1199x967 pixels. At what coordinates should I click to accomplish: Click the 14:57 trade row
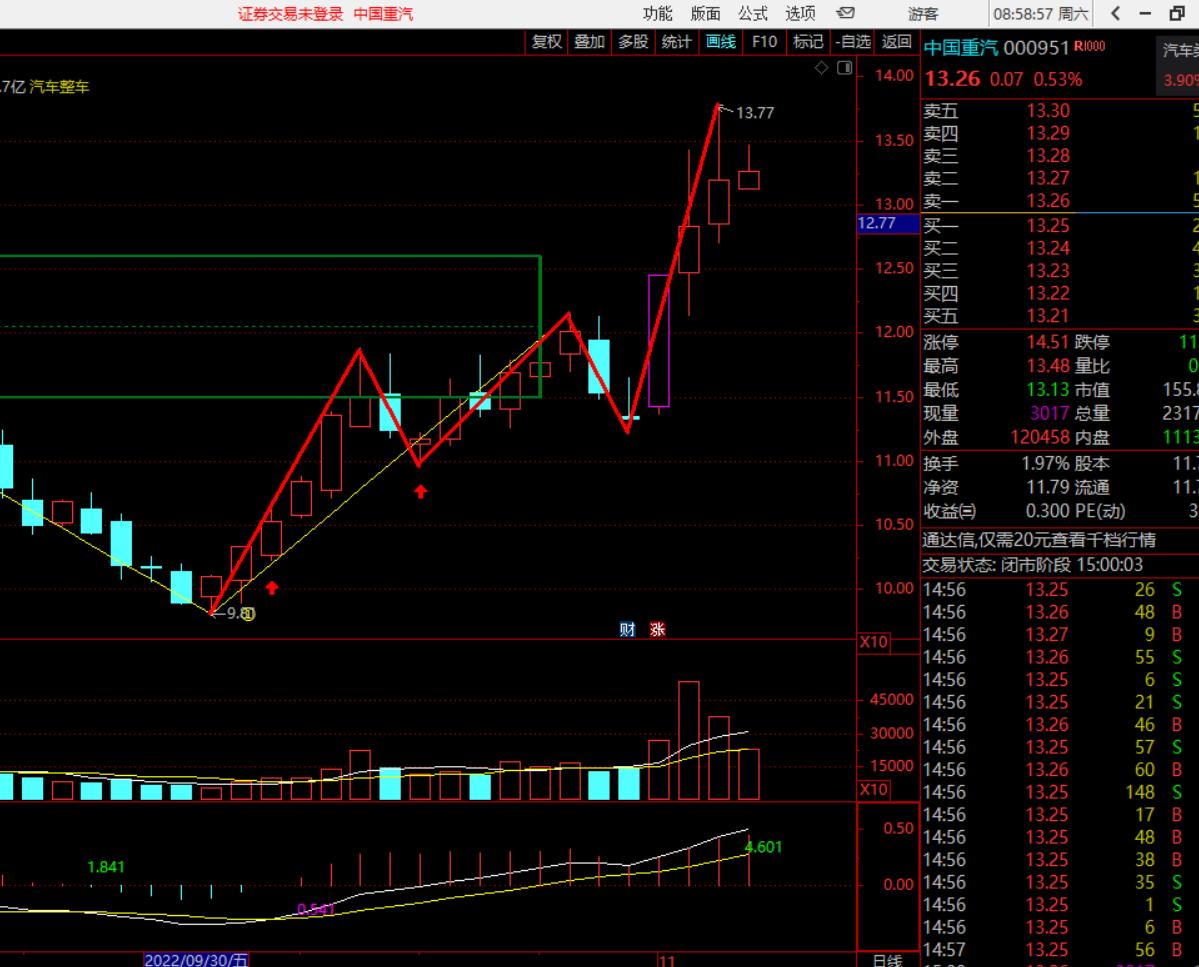(1060, 949)
